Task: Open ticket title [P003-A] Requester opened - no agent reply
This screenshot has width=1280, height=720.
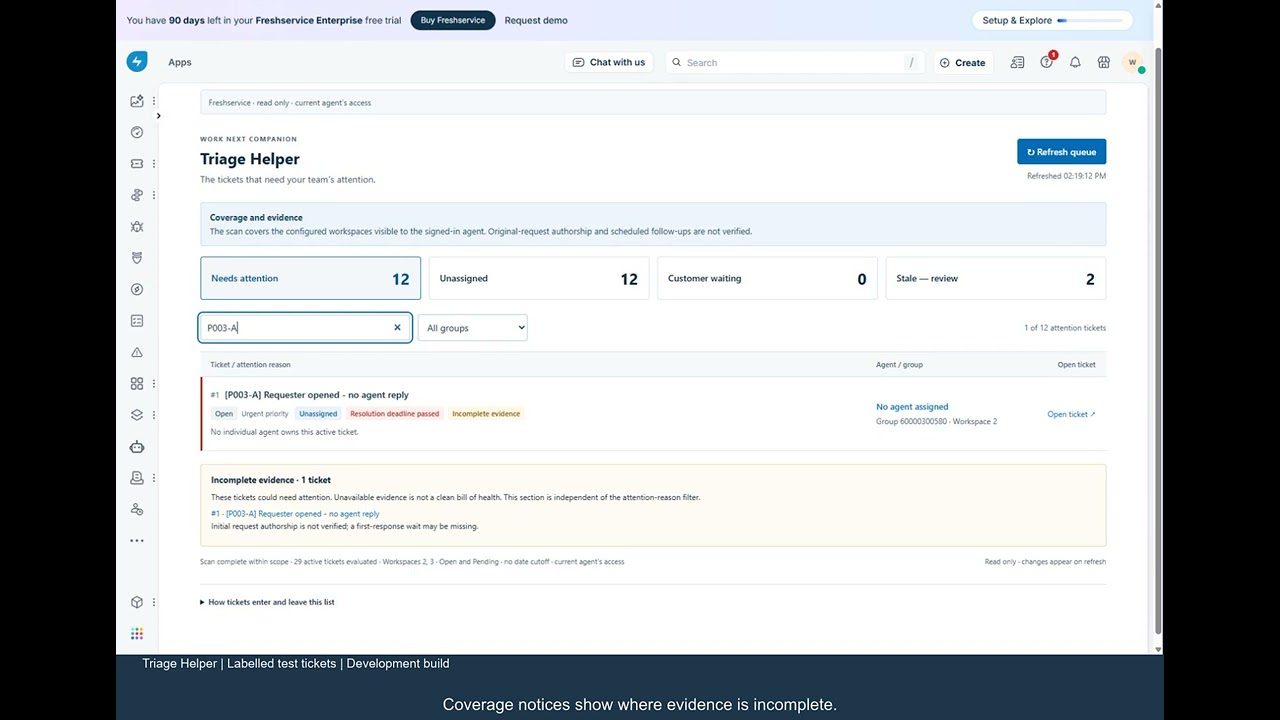Action: pos(316,395)
